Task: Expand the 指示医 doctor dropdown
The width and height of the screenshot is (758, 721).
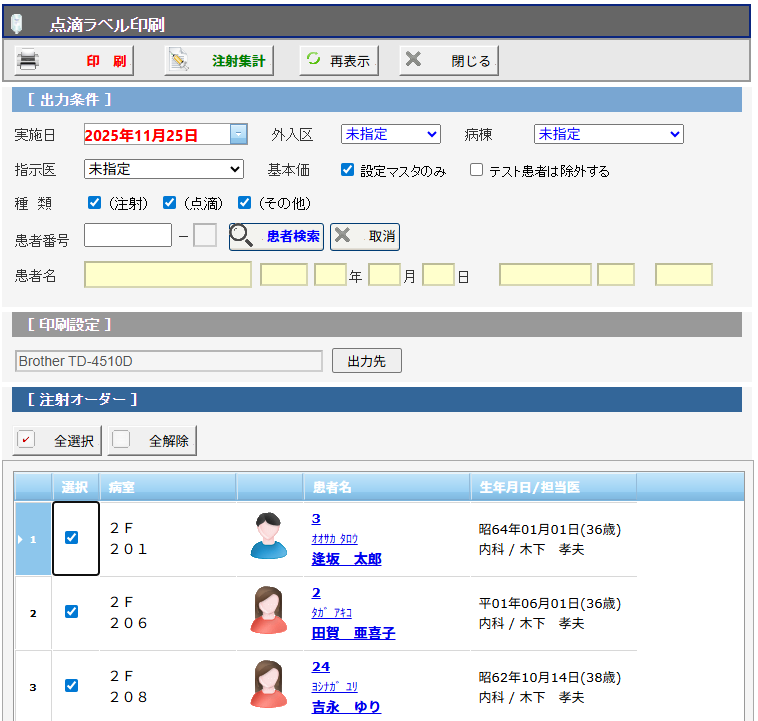Action: pos(164,169)
